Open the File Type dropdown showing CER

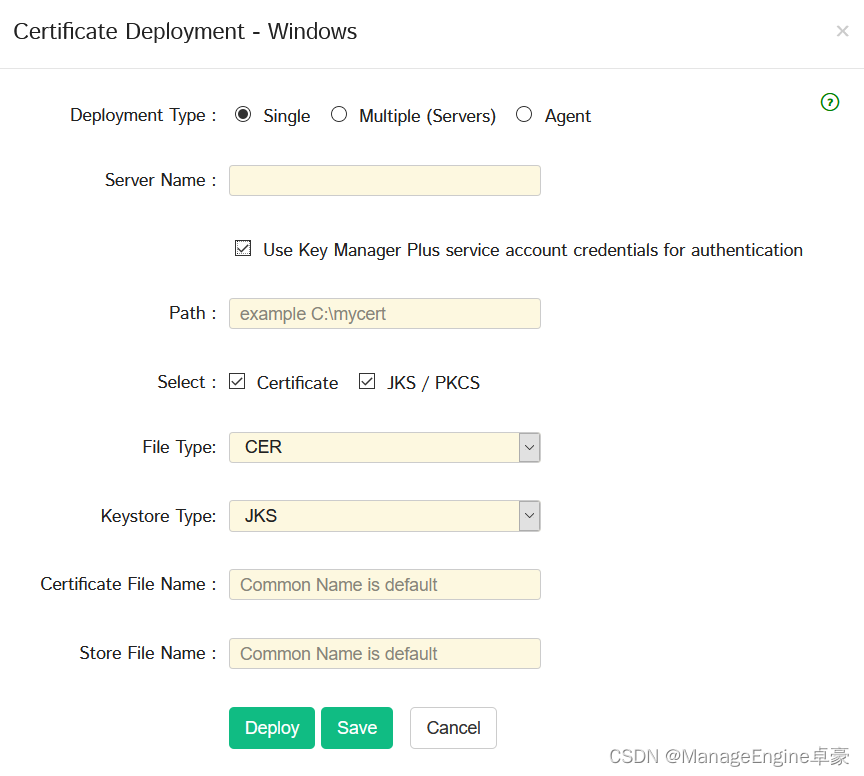(385, 447)
